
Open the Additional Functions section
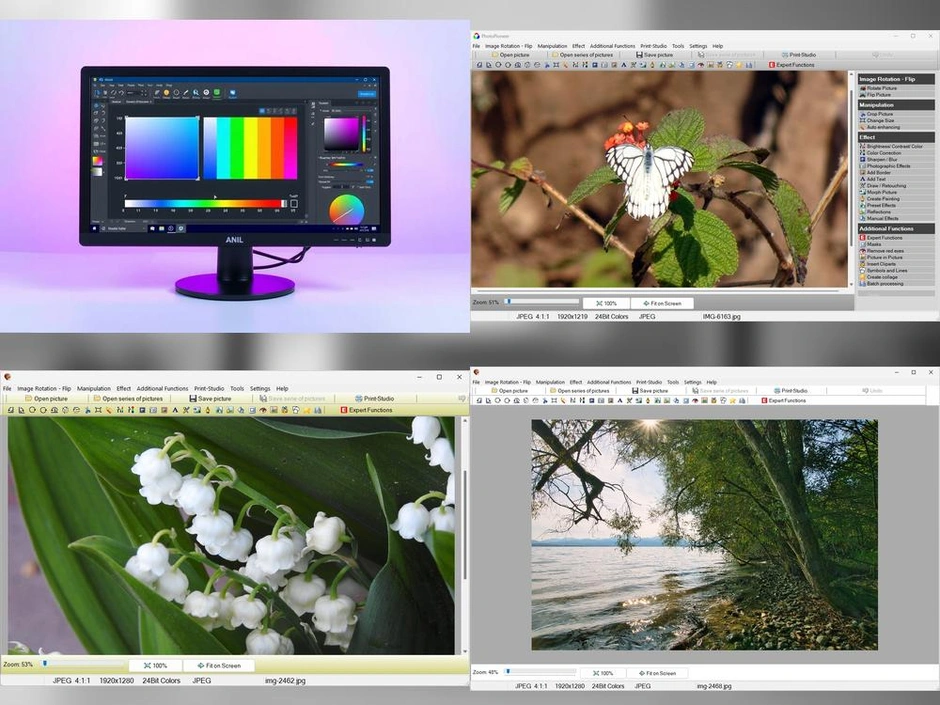tap(895, 227)
